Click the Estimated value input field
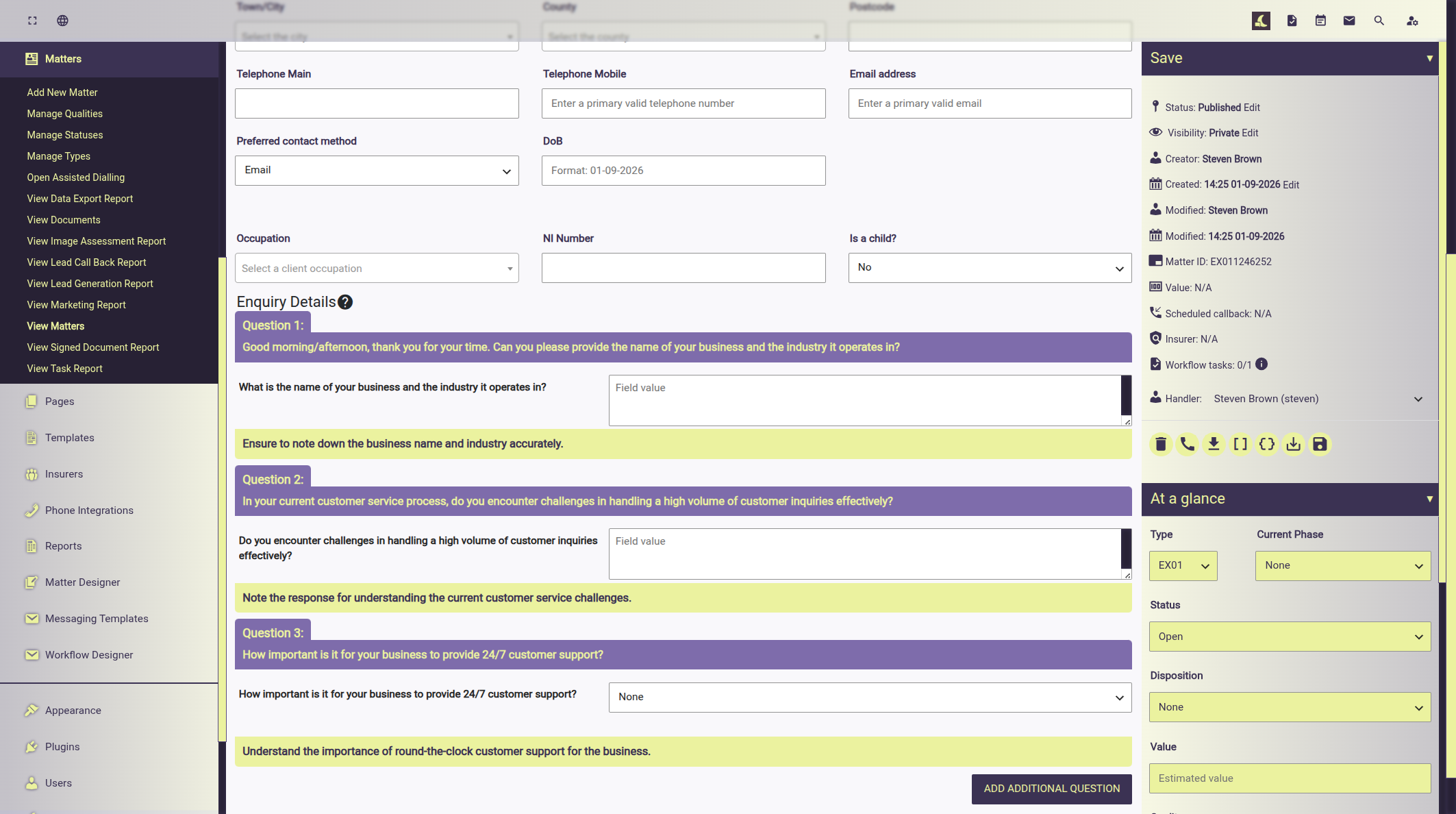This screenshot has height=814, width=1456. (x=1290, y=778)
